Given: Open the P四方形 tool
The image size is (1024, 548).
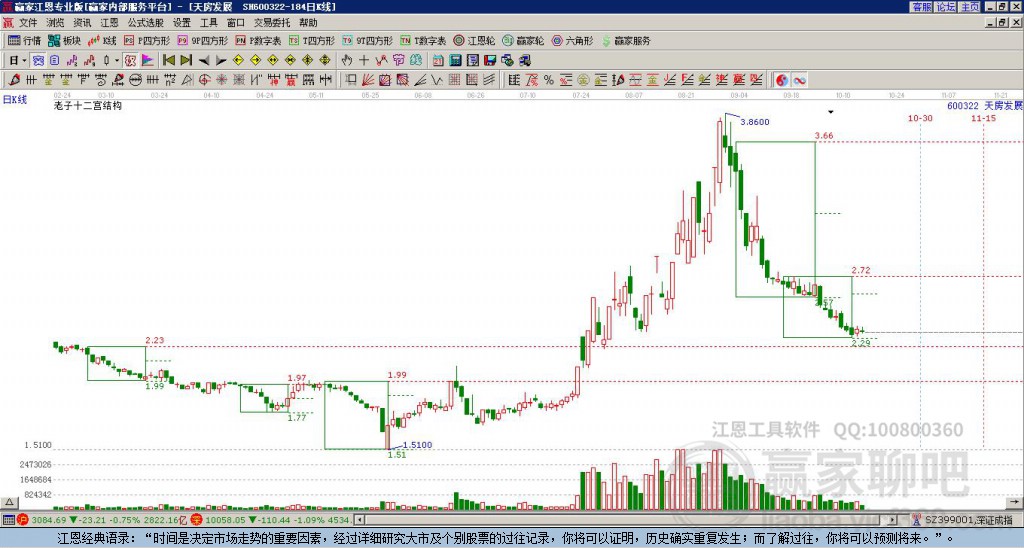Looking at the screenshot, I should pos(147,40).
